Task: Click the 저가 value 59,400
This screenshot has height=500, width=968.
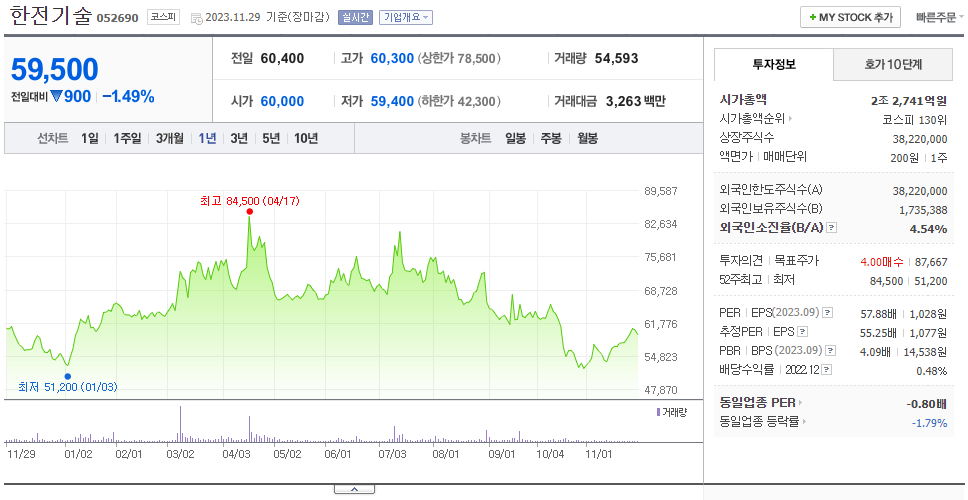Action: 392,101
